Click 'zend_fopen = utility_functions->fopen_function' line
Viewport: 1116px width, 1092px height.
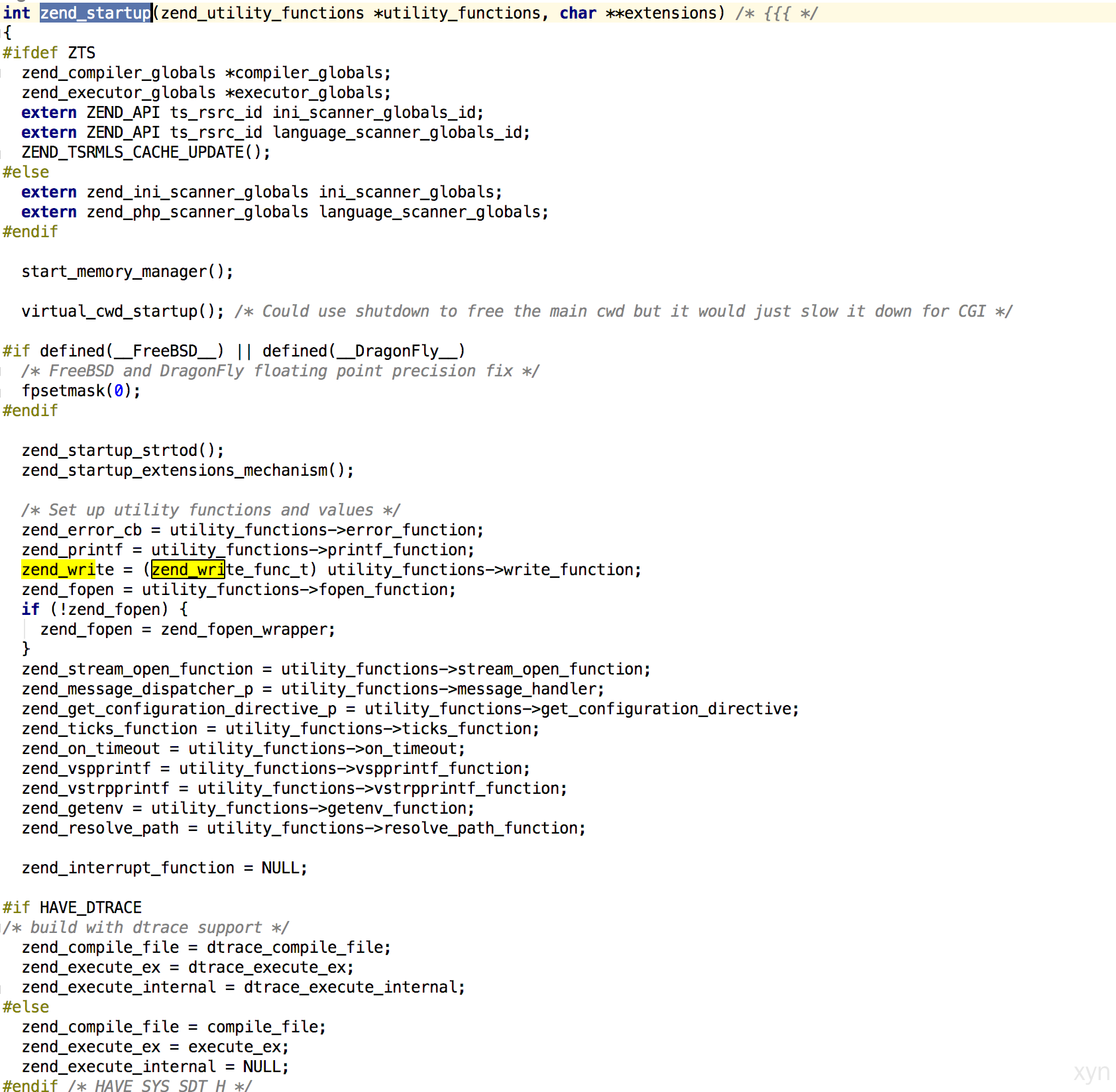[239, 590]
